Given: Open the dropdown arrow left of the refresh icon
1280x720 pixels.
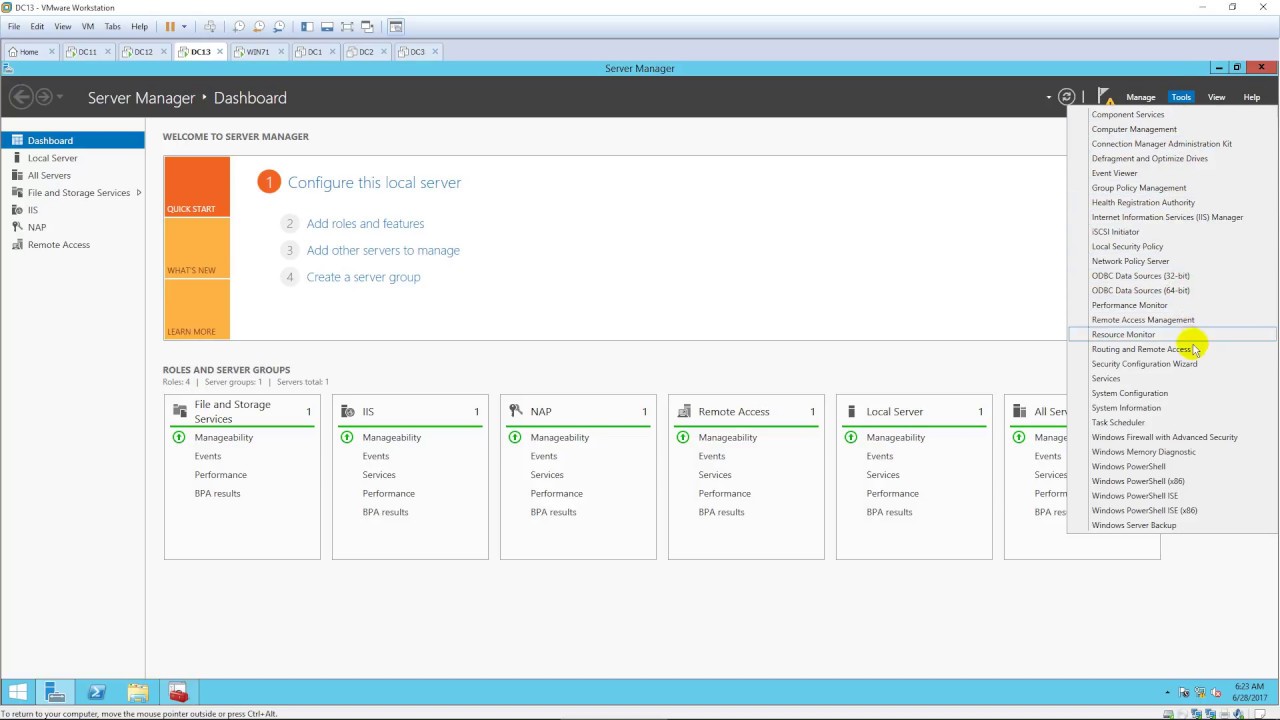Looking at the screenshot, I should click(1049, 97).
